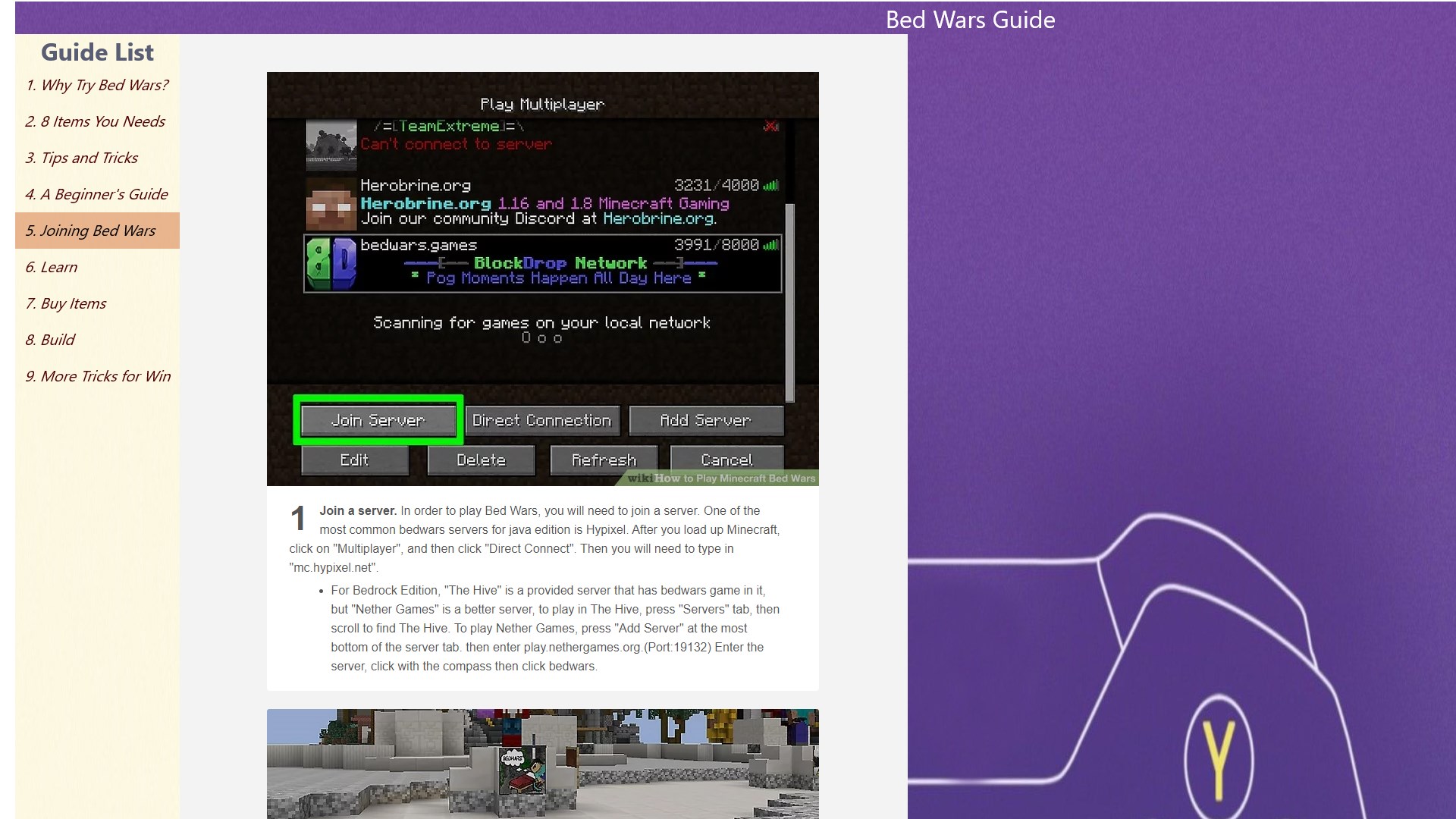1456x819 pixels.
Task: Go to Tips and Tricks section
Action: coord(82,158)
